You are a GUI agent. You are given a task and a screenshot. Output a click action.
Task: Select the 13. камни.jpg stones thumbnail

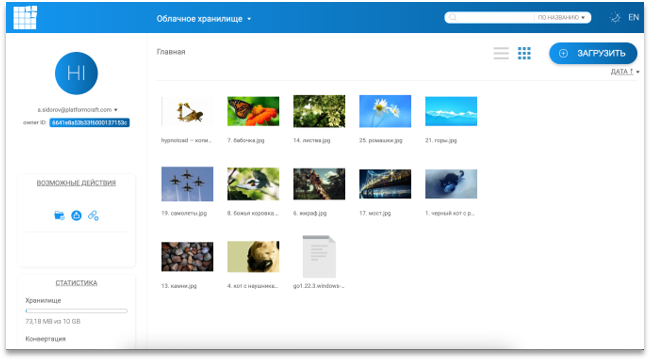click(x=187, y=257)
